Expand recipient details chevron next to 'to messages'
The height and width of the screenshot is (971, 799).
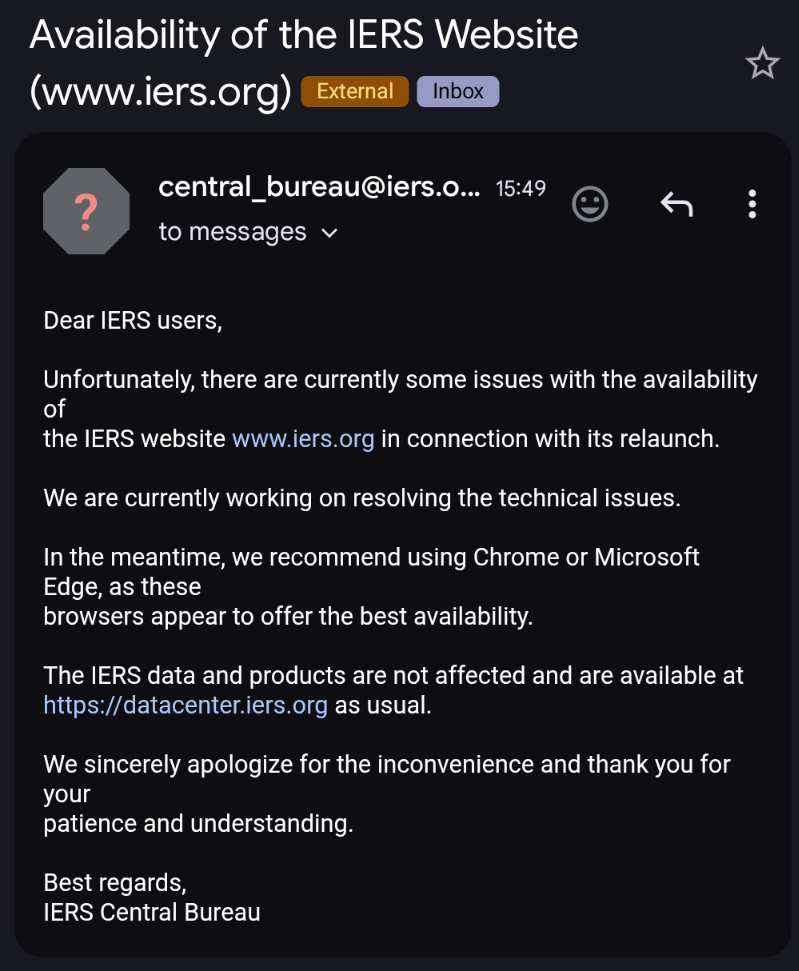click(330, 233)
